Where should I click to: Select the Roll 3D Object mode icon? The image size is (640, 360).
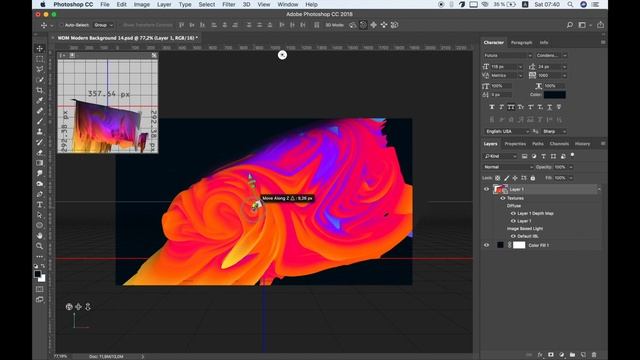(363, 25)
